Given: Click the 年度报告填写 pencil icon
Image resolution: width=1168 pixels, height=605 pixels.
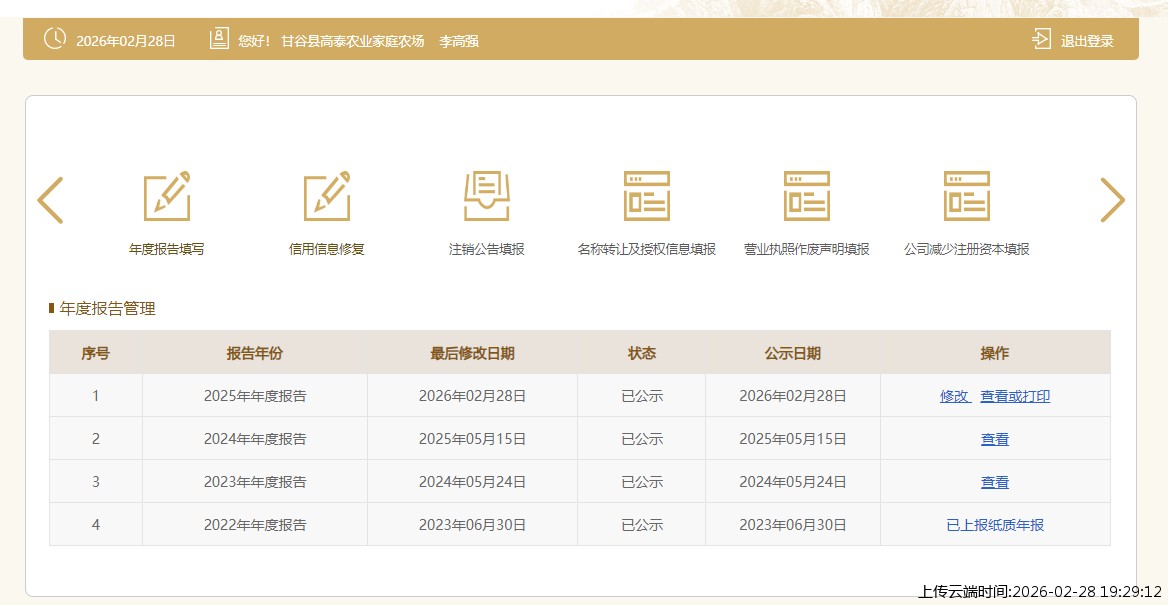Looking at the screenshot, I should tap(167, 196).
